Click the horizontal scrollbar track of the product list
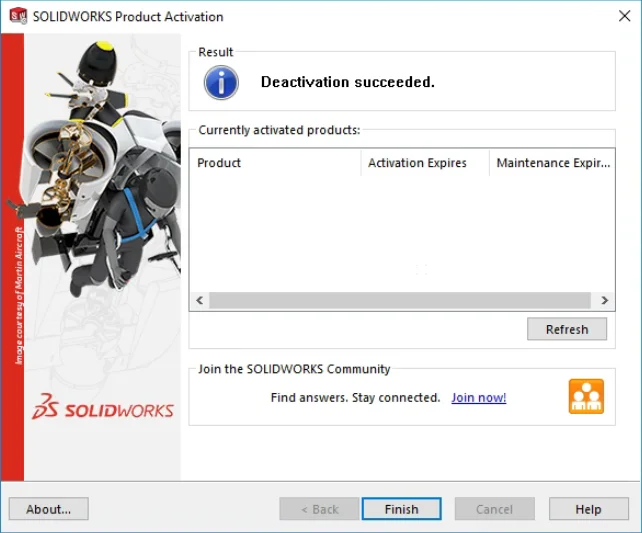Viewport: 642px width, 533px height. [x=400, y=300]
